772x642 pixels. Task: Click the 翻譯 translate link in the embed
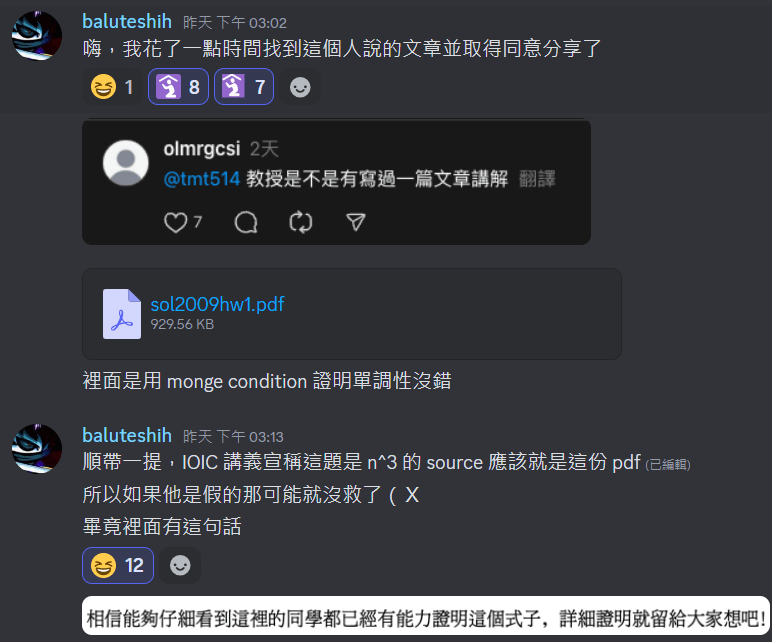[x=537, y=179]
